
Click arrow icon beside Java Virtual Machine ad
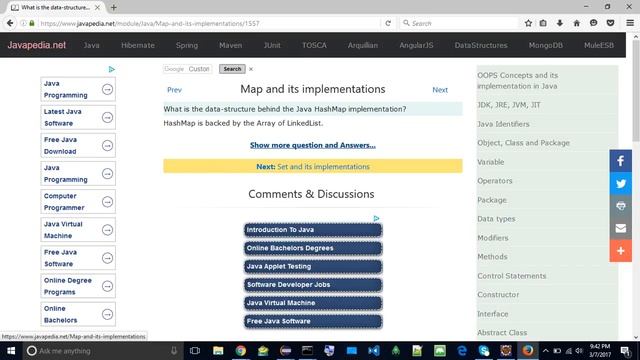[x=107, y=230]
